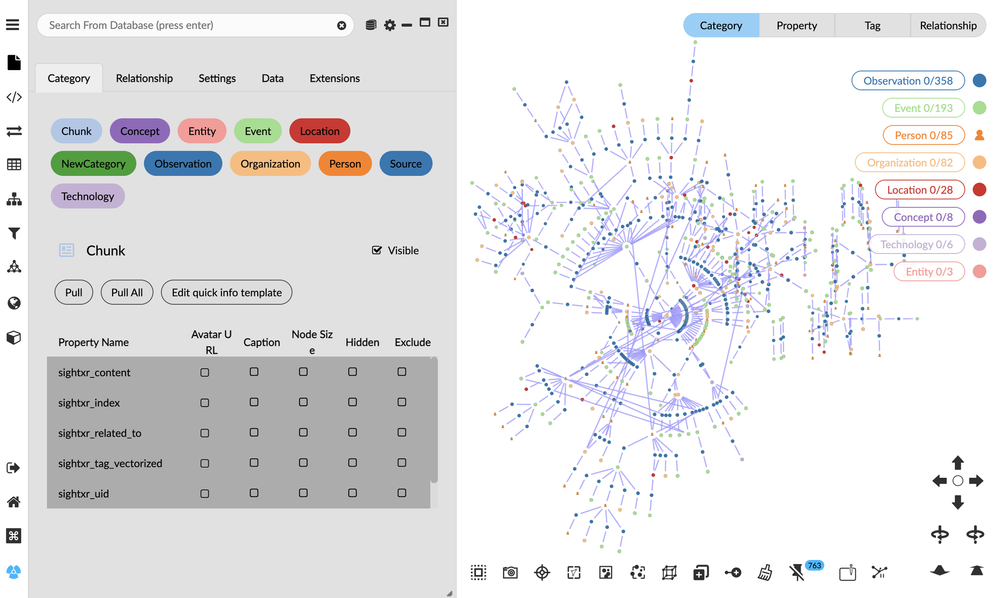This screenshot has width=1000, height=598.
Task: Open the code view panel in left sidebar
Action: click(x=12, y=97)
